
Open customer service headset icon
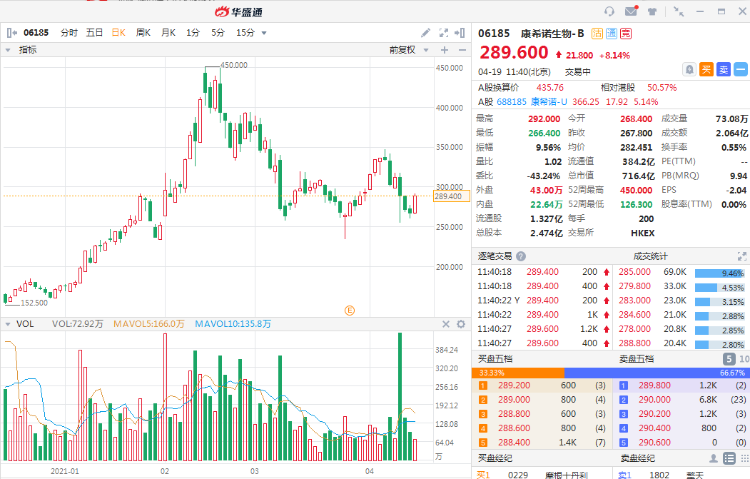click(x=609, y=11)
